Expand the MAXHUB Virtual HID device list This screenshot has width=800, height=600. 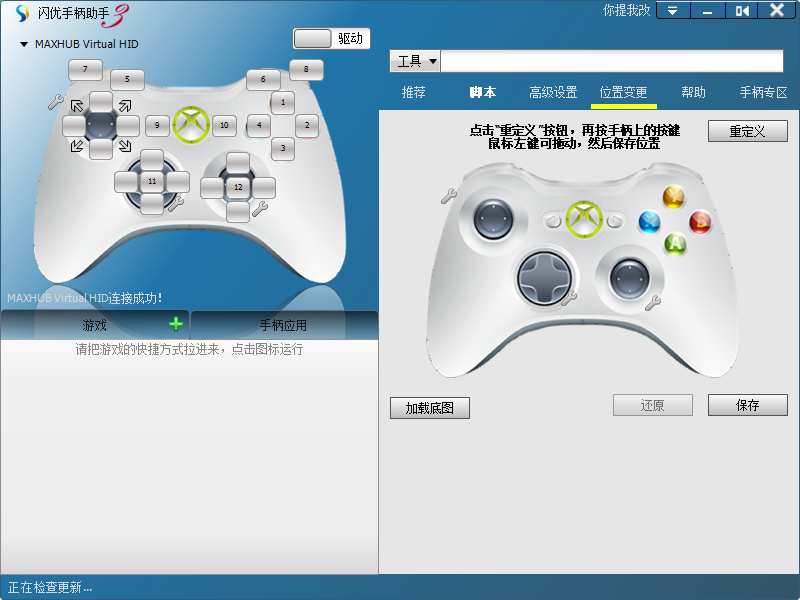pyautogui.click(x=23, y=44)
